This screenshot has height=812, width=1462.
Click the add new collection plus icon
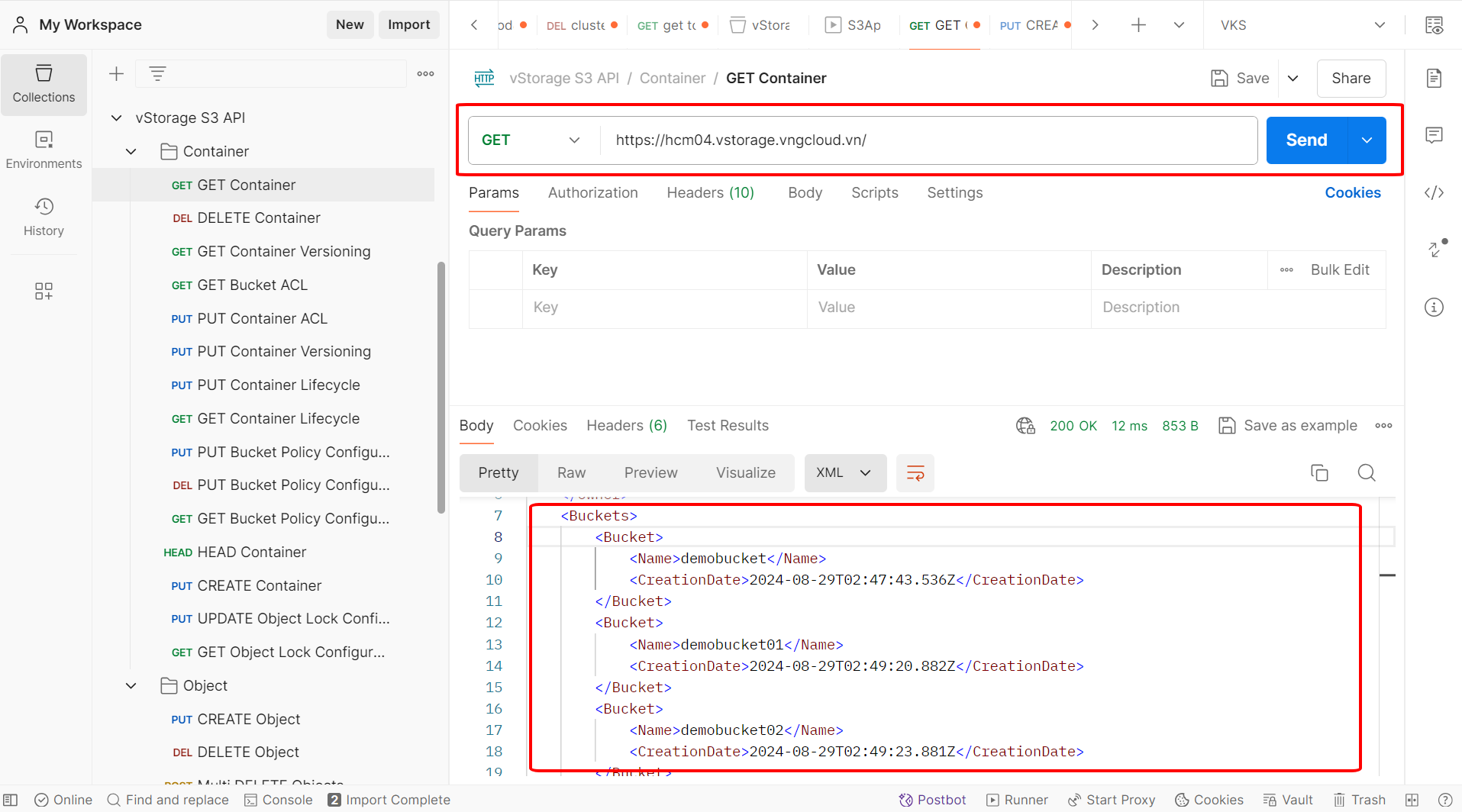point(116,74)
